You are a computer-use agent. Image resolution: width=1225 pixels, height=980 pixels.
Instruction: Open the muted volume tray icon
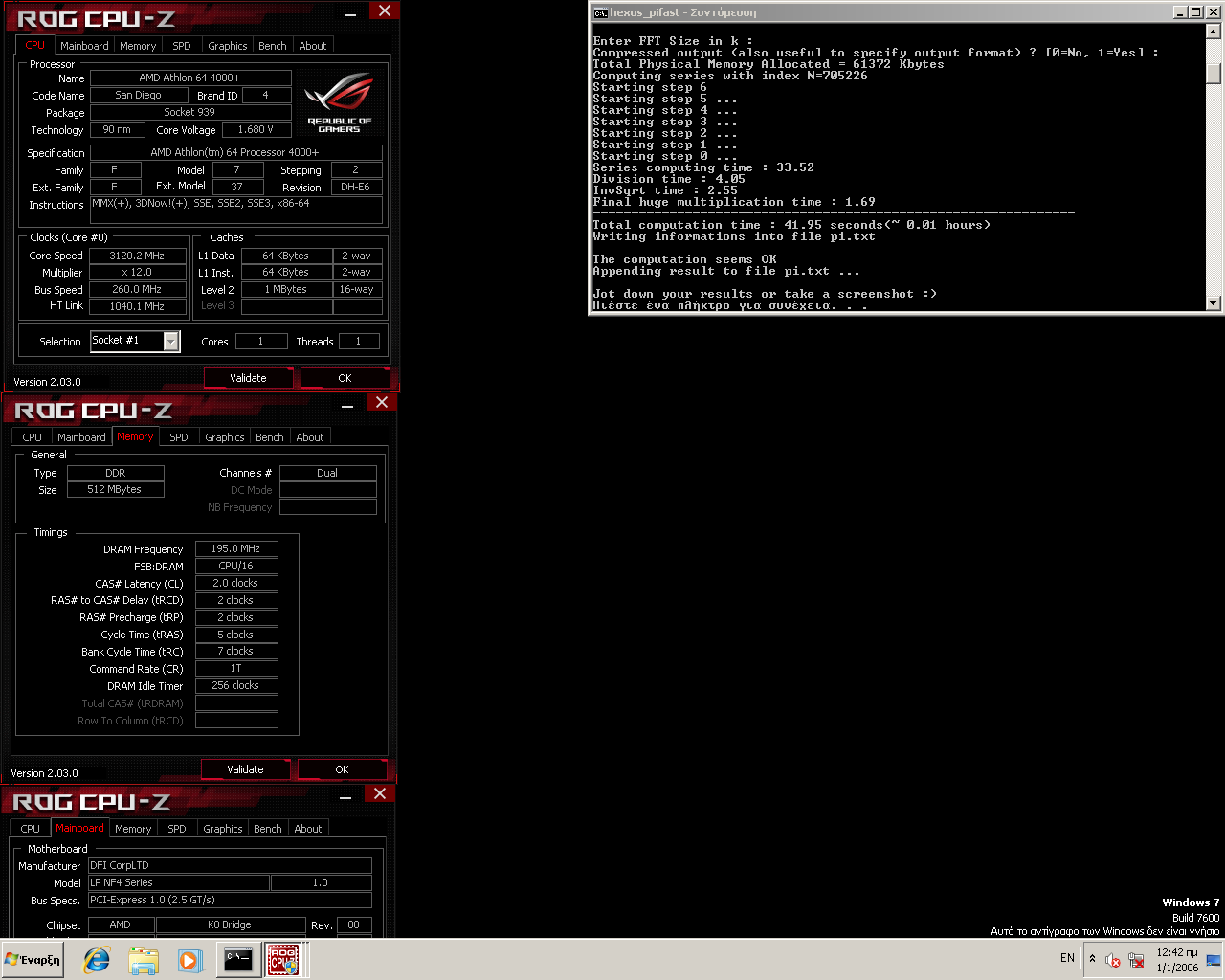1112,959
